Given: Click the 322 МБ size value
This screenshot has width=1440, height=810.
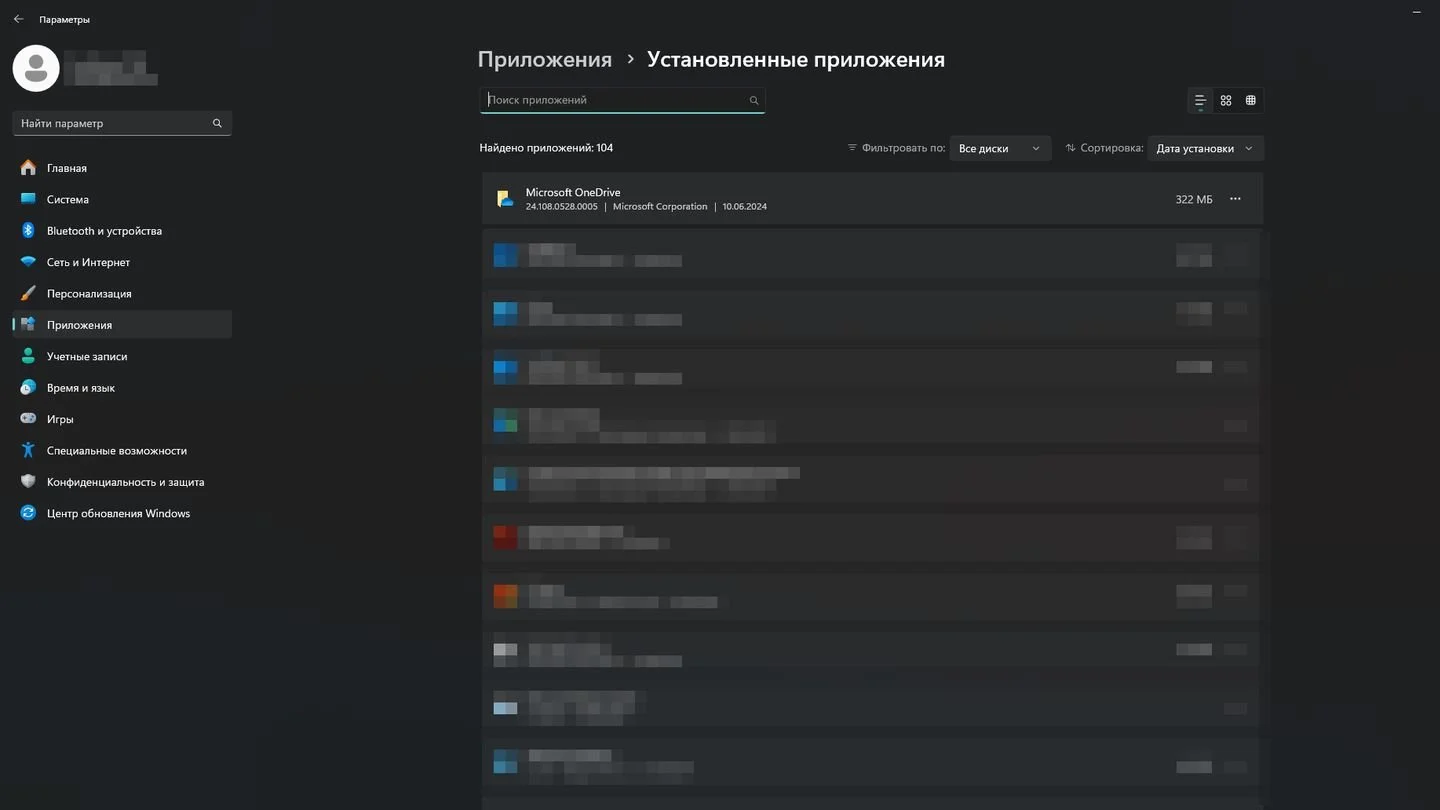Looking at the screenshot, I should point(1194,199).
